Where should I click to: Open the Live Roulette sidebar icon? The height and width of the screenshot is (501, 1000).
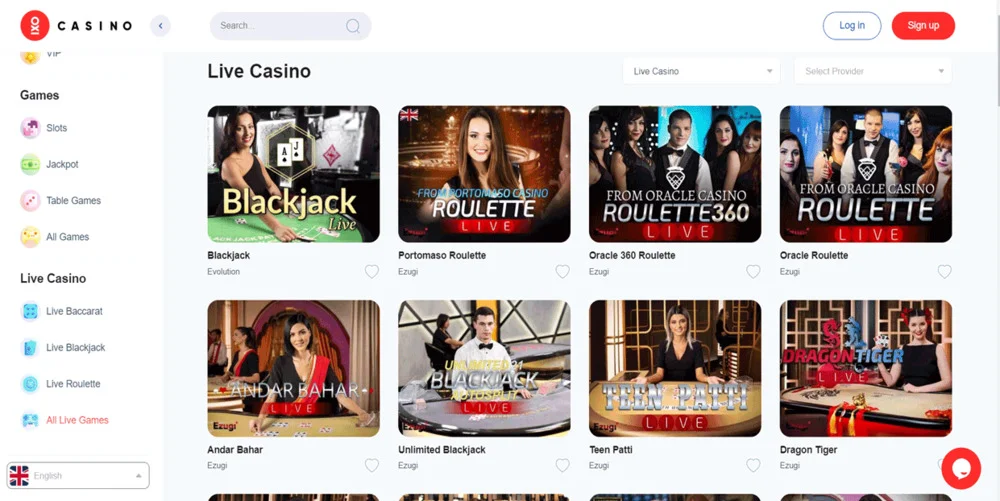[30, 384]
